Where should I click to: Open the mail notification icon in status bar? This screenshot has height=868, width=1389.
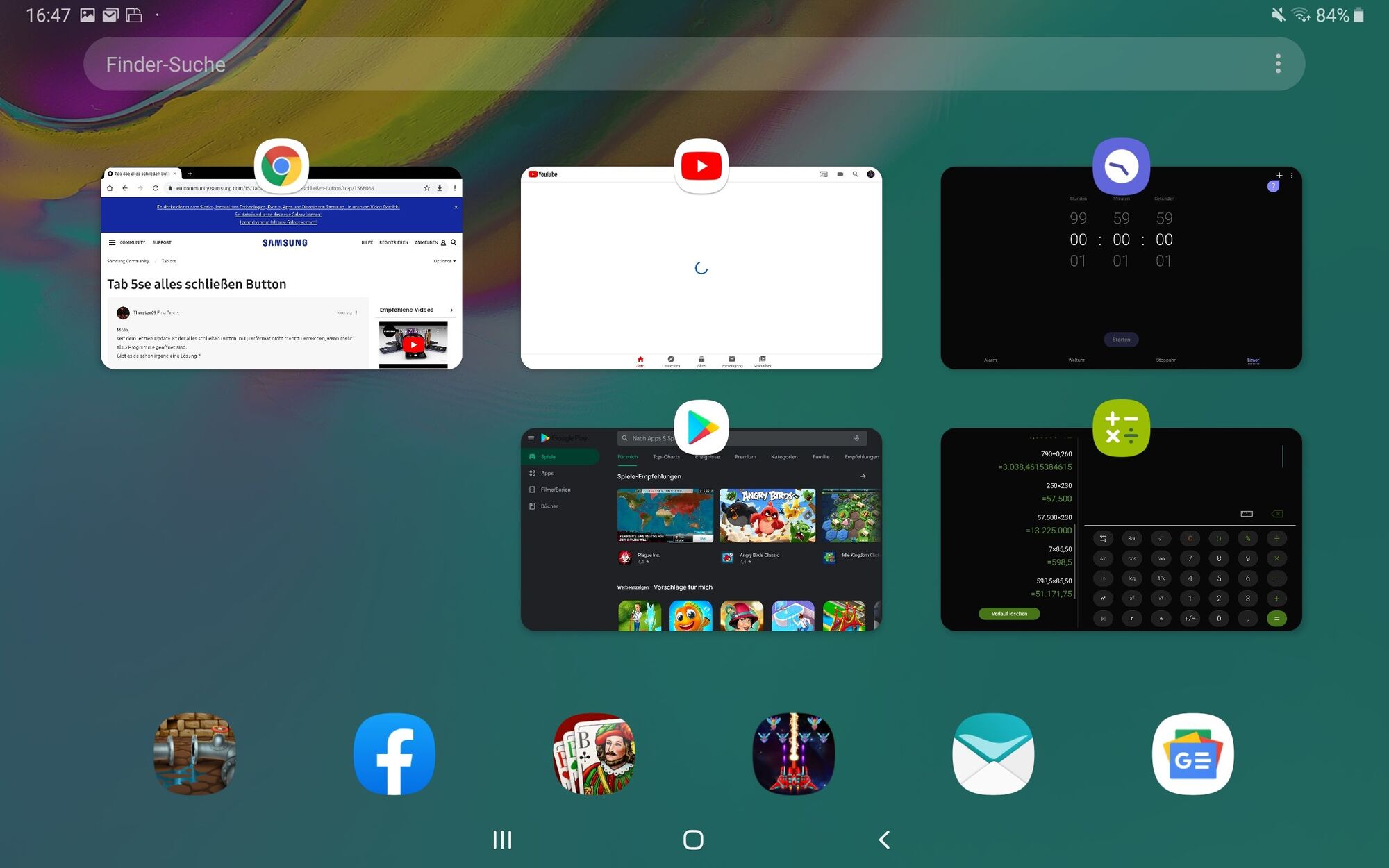(x=110, y=15)
